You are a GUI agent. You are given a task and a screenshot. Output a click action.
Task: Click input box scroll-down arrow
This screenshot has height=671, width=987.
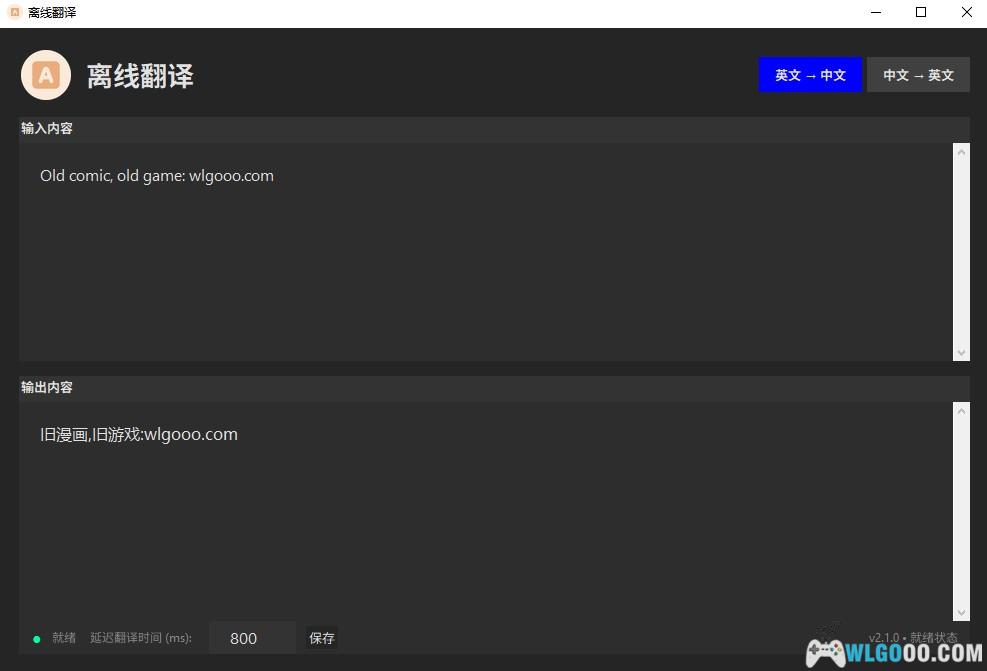click(x=962, y=352)
